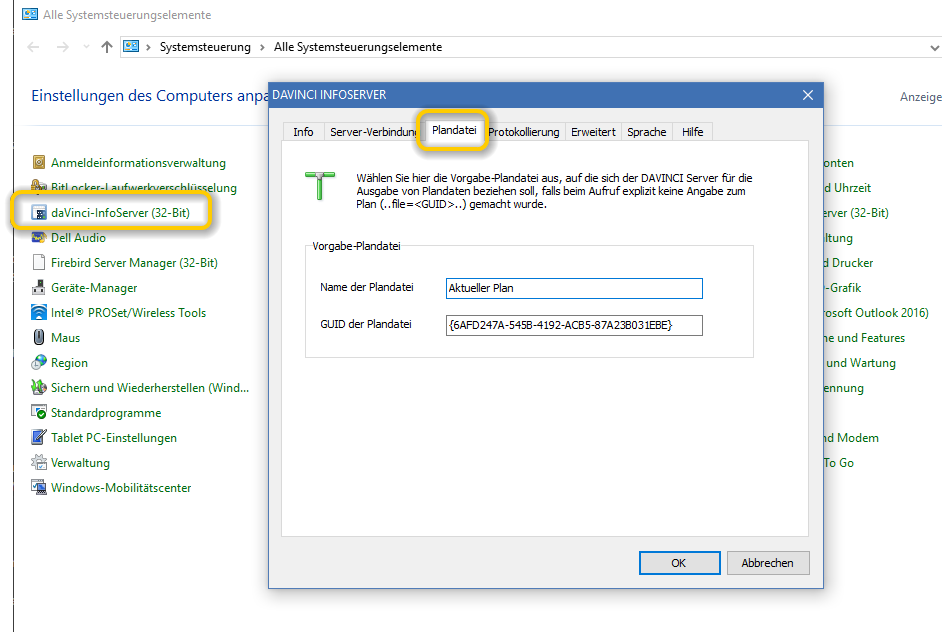Open the Standardprogramme icon

[x=39, y=413]
